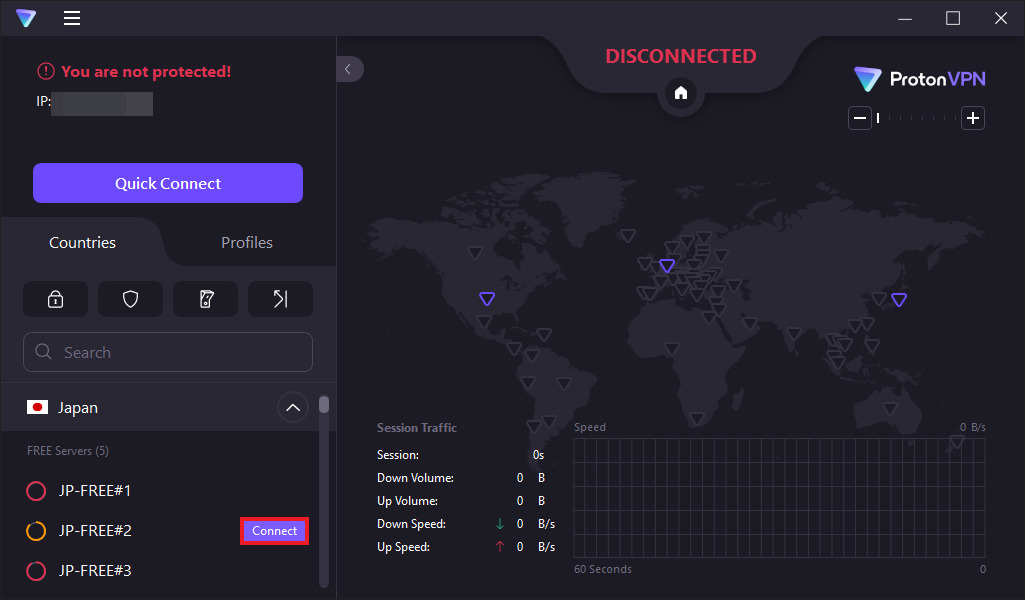This screenshot has height=600, width=1025.
Task: Toggle the Kill Switch icon
Action: click(206, 299)
